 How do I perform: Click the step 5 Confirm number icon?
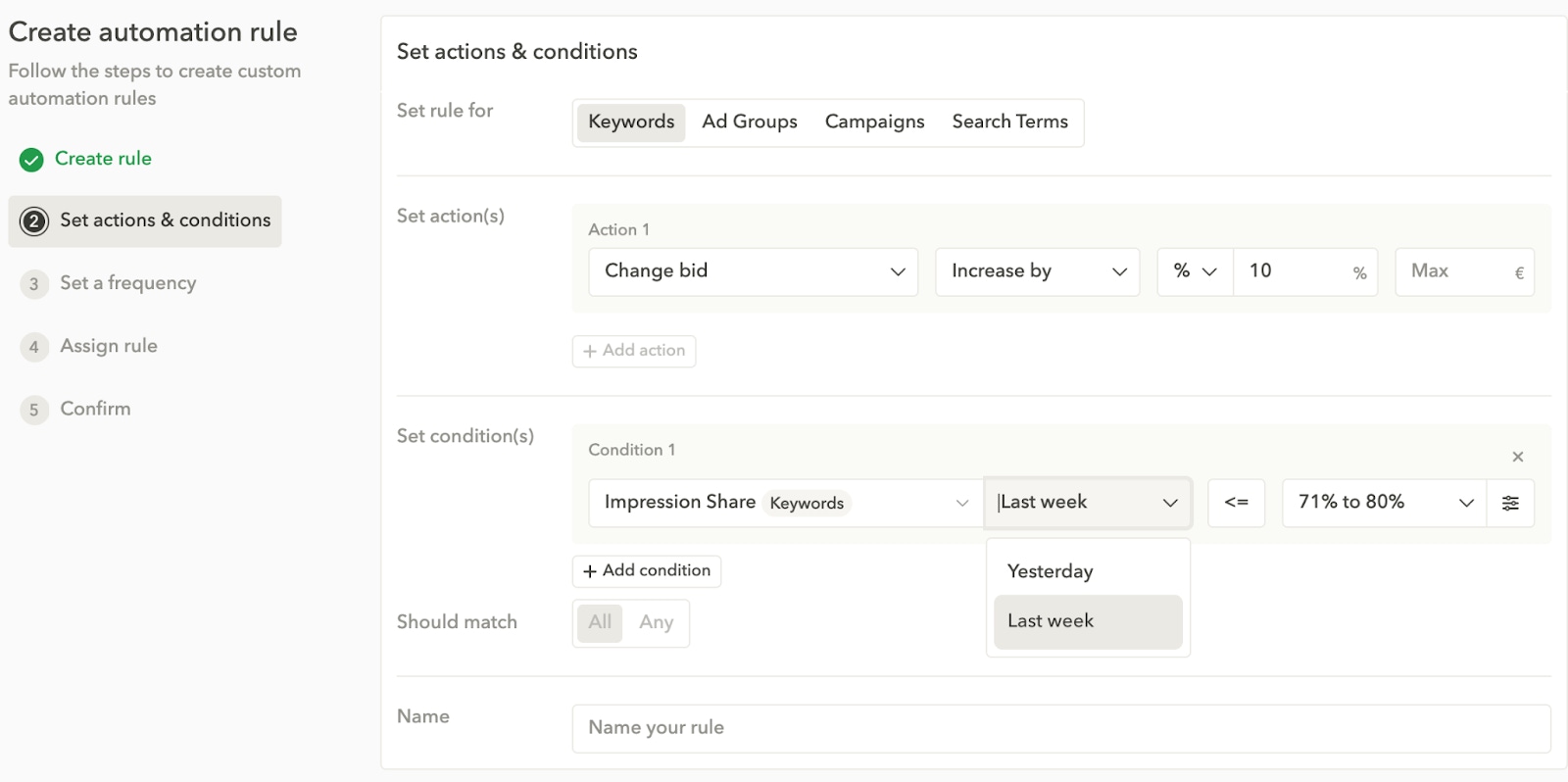[x=34, y=410]
